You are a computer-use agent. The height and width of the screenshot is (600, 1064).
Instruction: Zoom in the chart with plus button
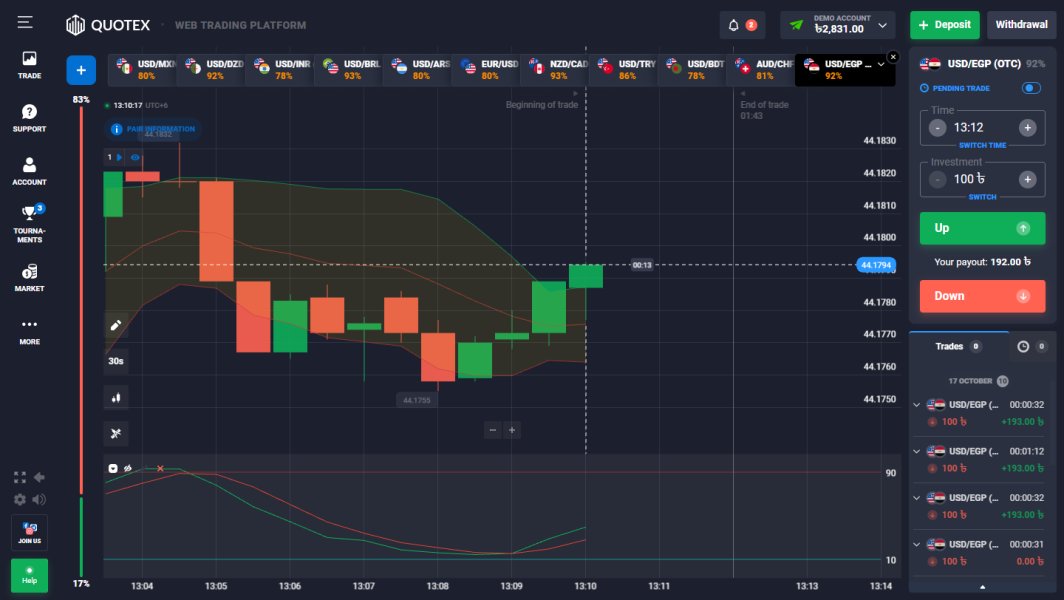click(512, 430)
